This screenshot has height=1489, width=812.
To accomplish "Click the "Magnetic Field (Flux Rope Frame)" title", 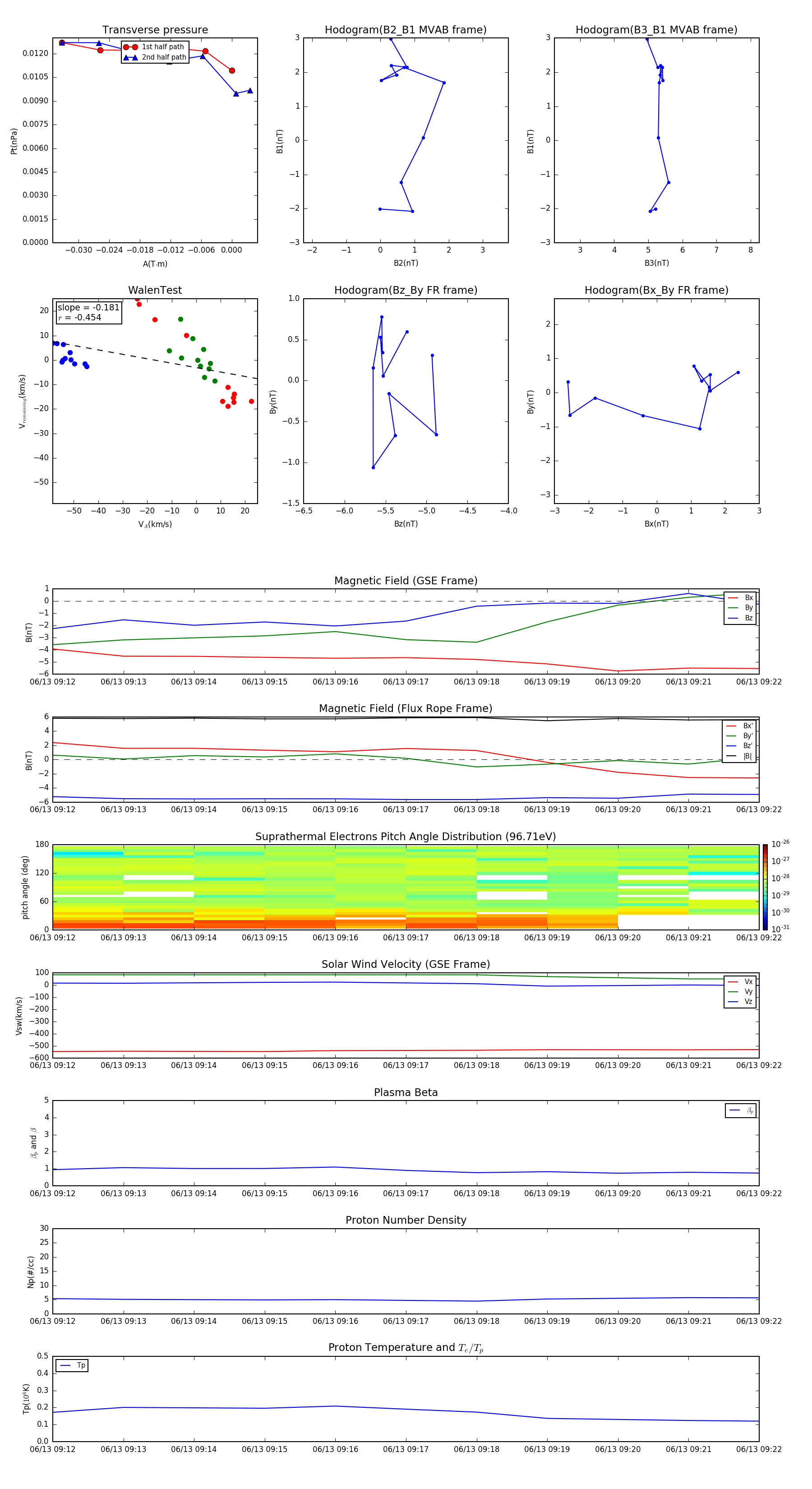I will point(406,709).
